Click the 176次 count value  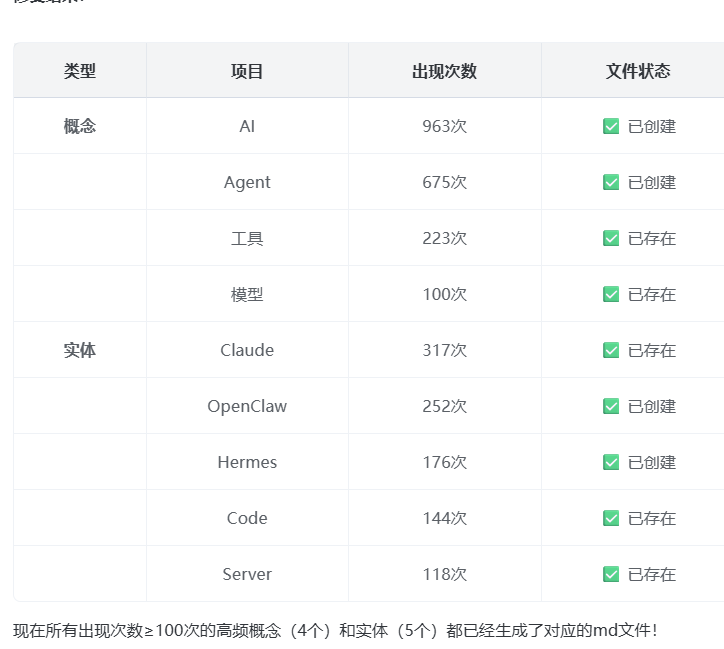coord(445,462)
